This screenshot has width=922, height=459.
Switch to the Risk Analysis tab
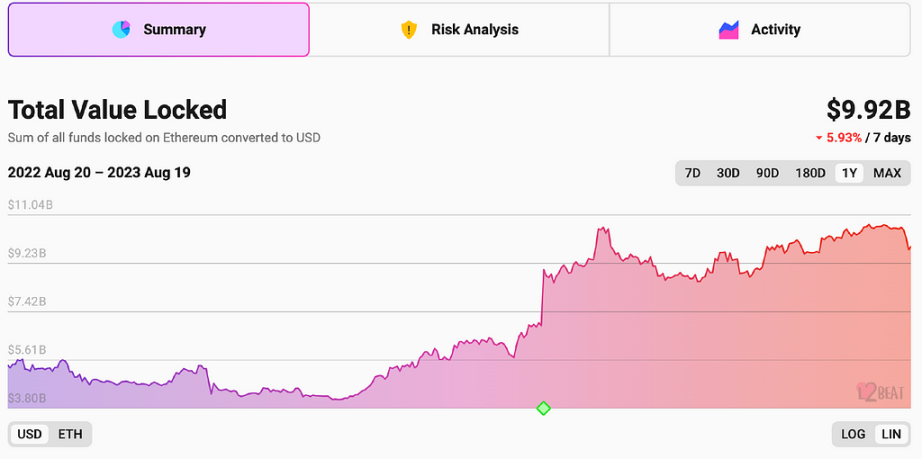[459, 30]
